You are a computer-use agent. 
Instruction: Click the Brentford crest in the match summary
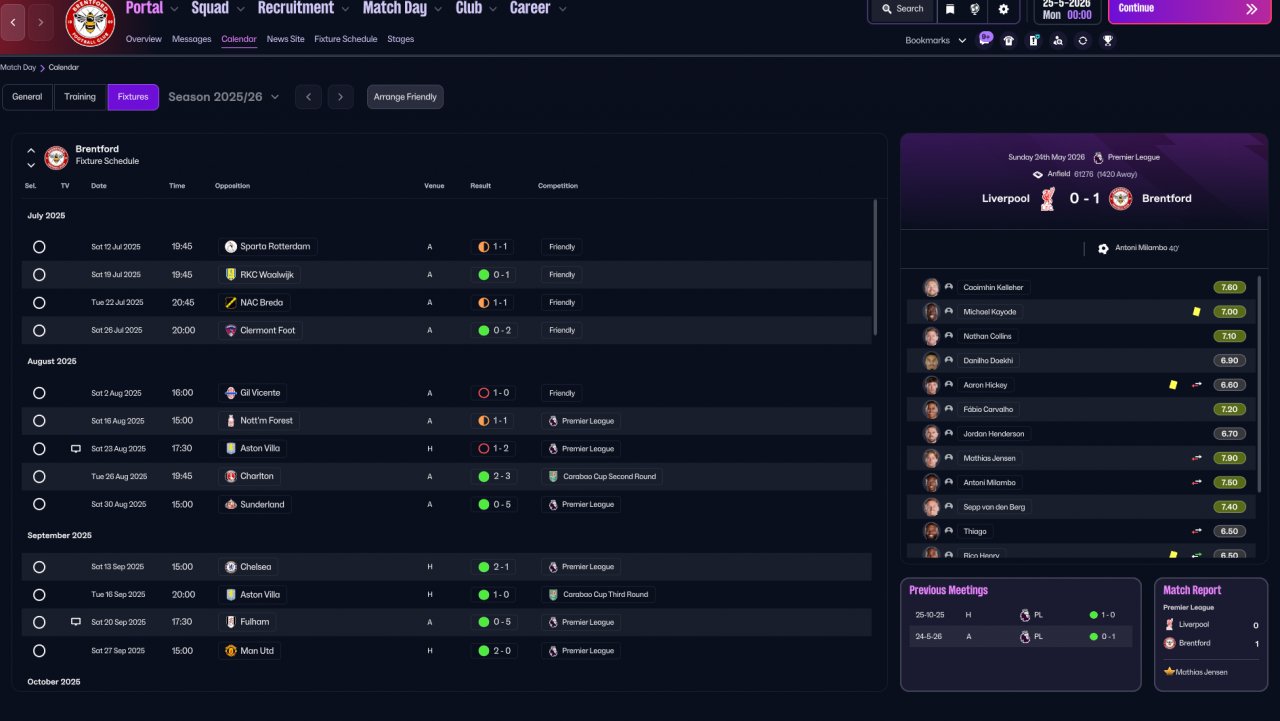click(x=1121, y=198)
